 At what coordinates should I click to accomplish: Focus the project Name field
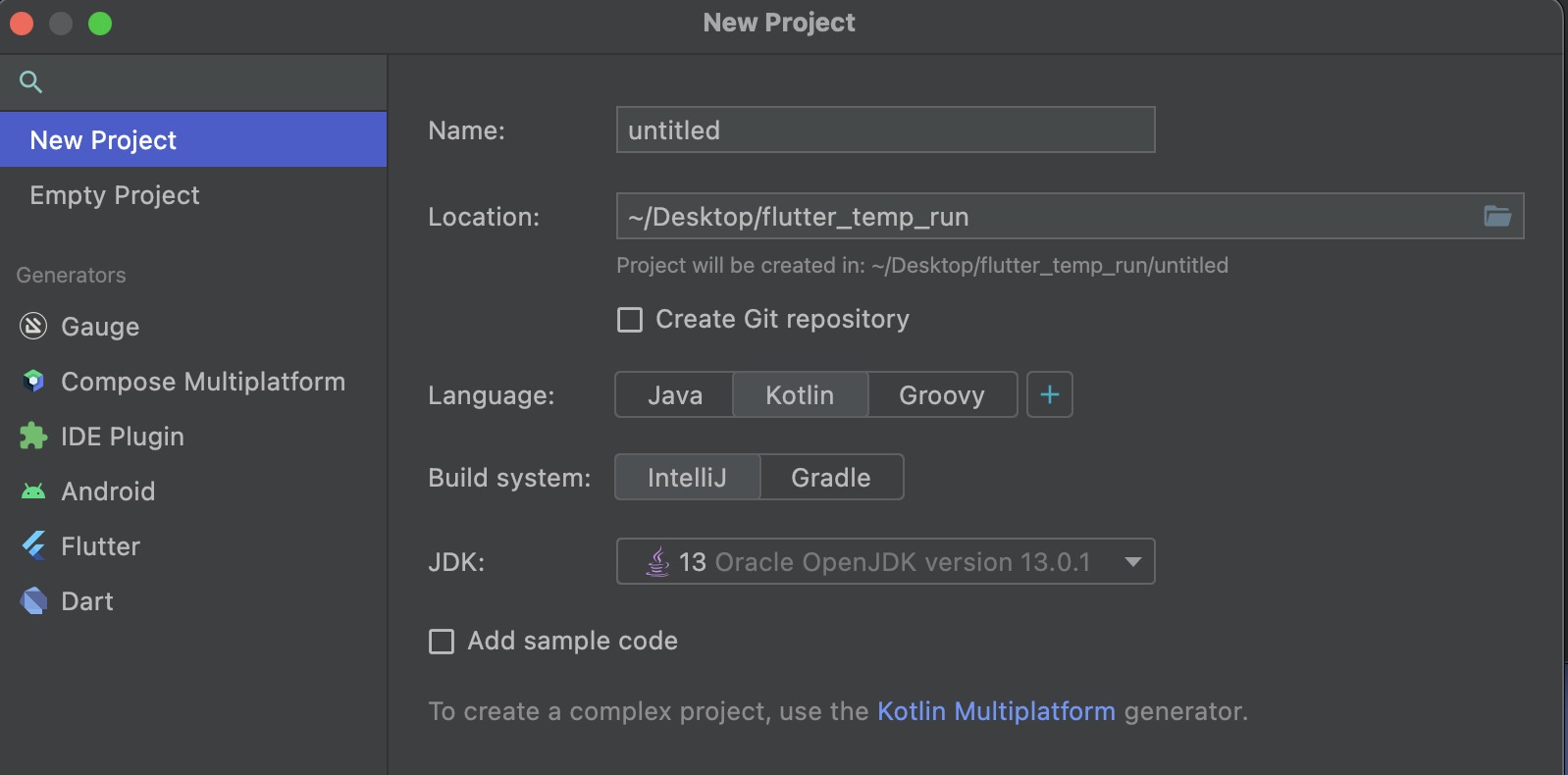(x=885, y=129)
